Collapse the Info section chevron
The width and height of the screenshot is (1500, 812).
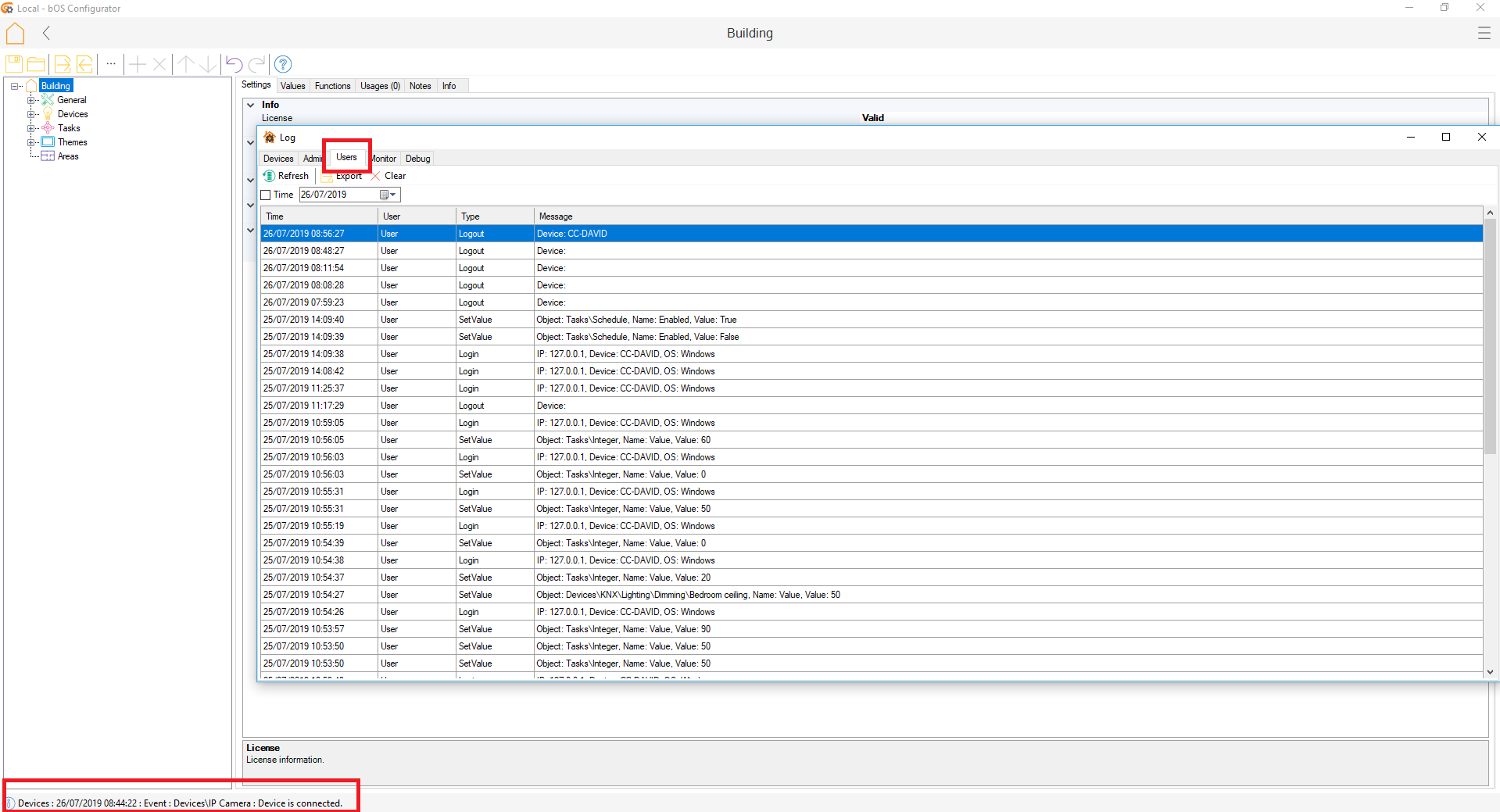pos(250,105)
